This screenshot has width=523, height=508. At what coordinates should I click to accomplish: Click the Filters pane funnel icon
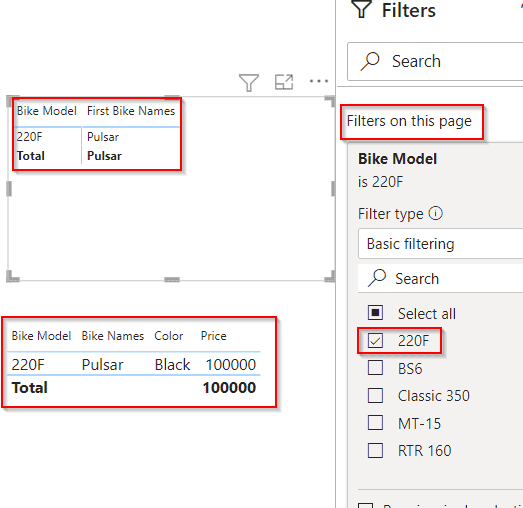click(x=362, y=9)
